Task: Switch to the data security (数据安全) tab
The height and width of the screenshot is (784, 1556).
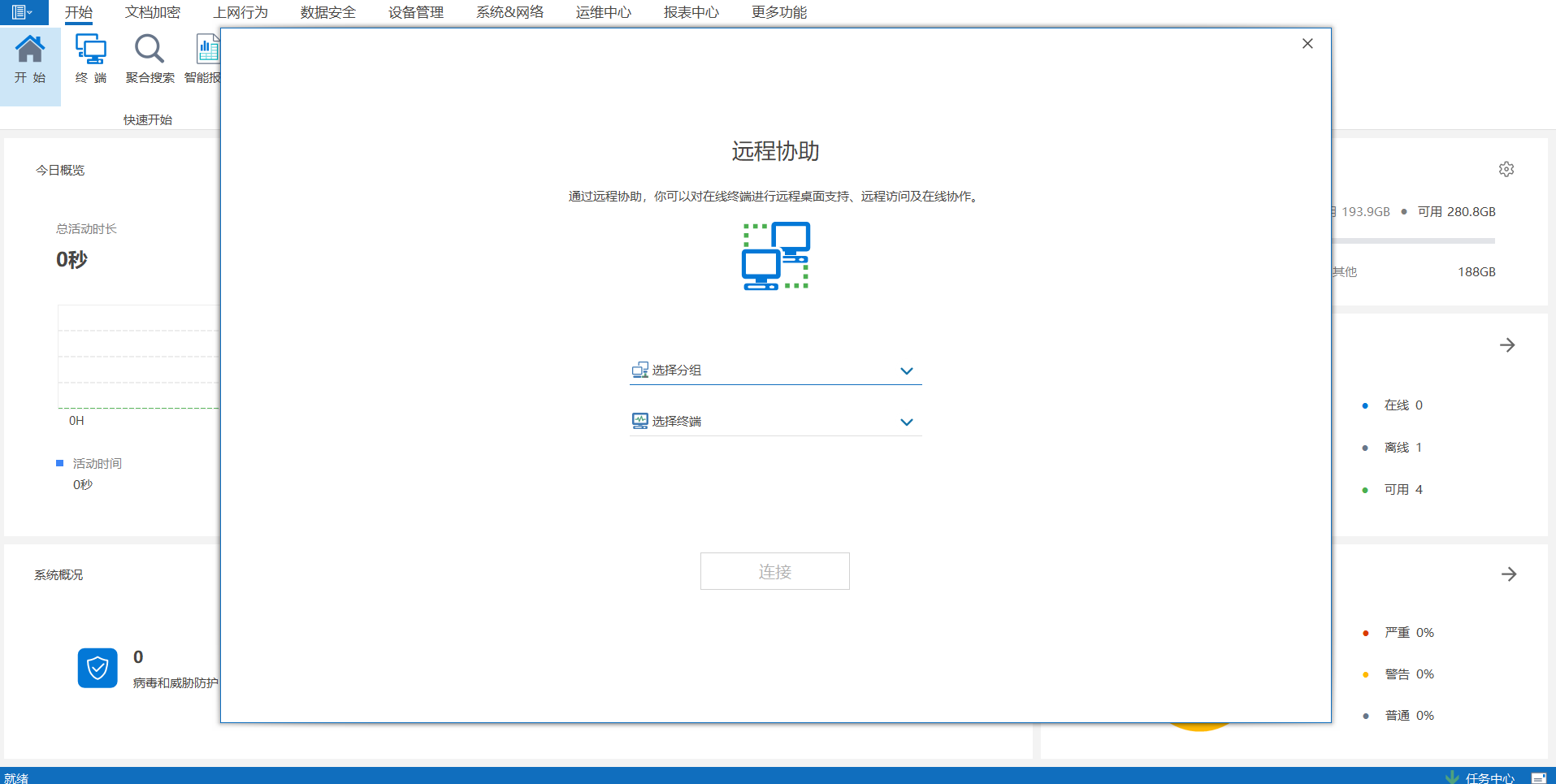Action: [327, 12]
